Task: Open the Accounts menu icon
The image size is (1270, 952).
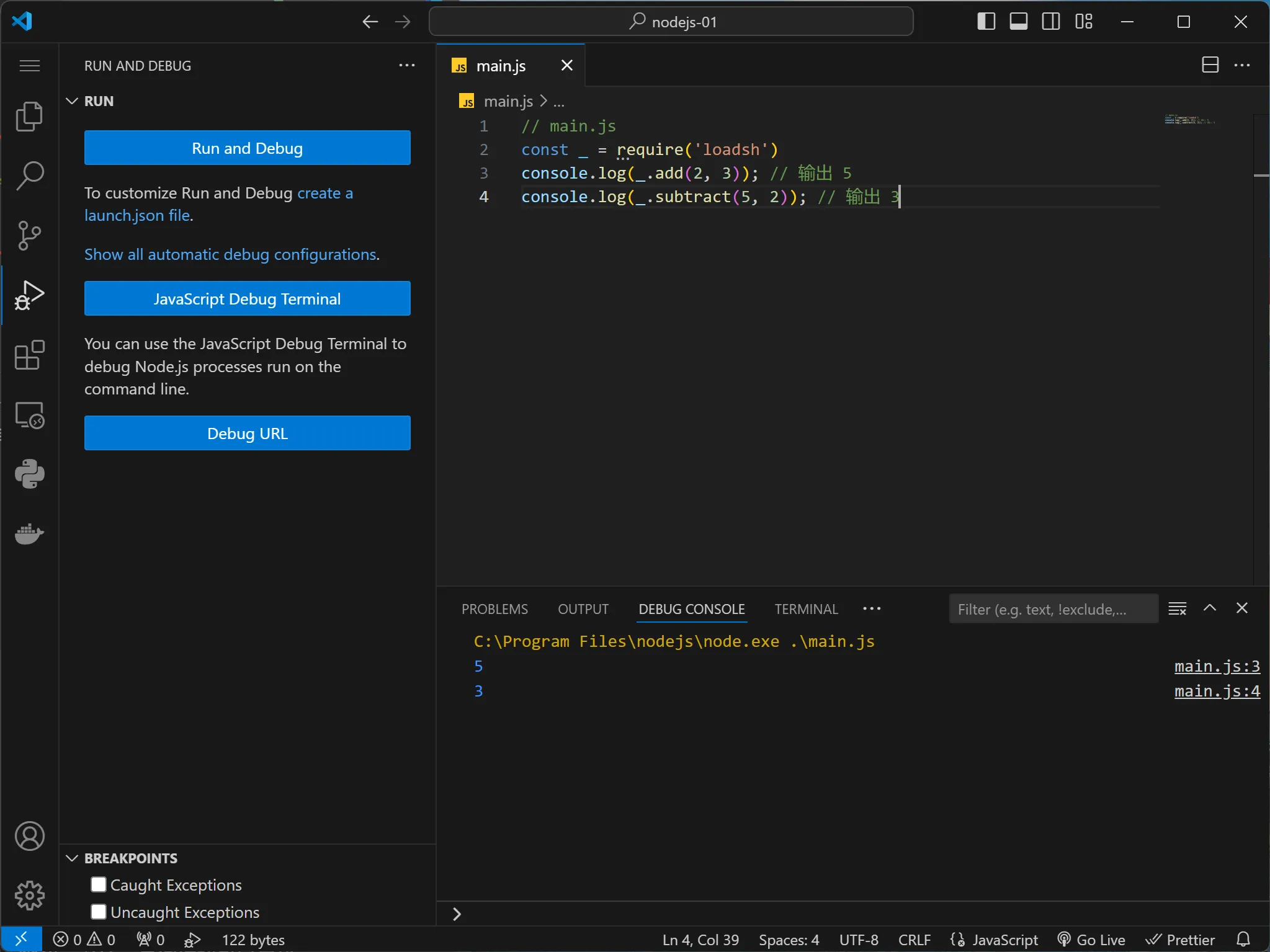Action: pos(29,836)
